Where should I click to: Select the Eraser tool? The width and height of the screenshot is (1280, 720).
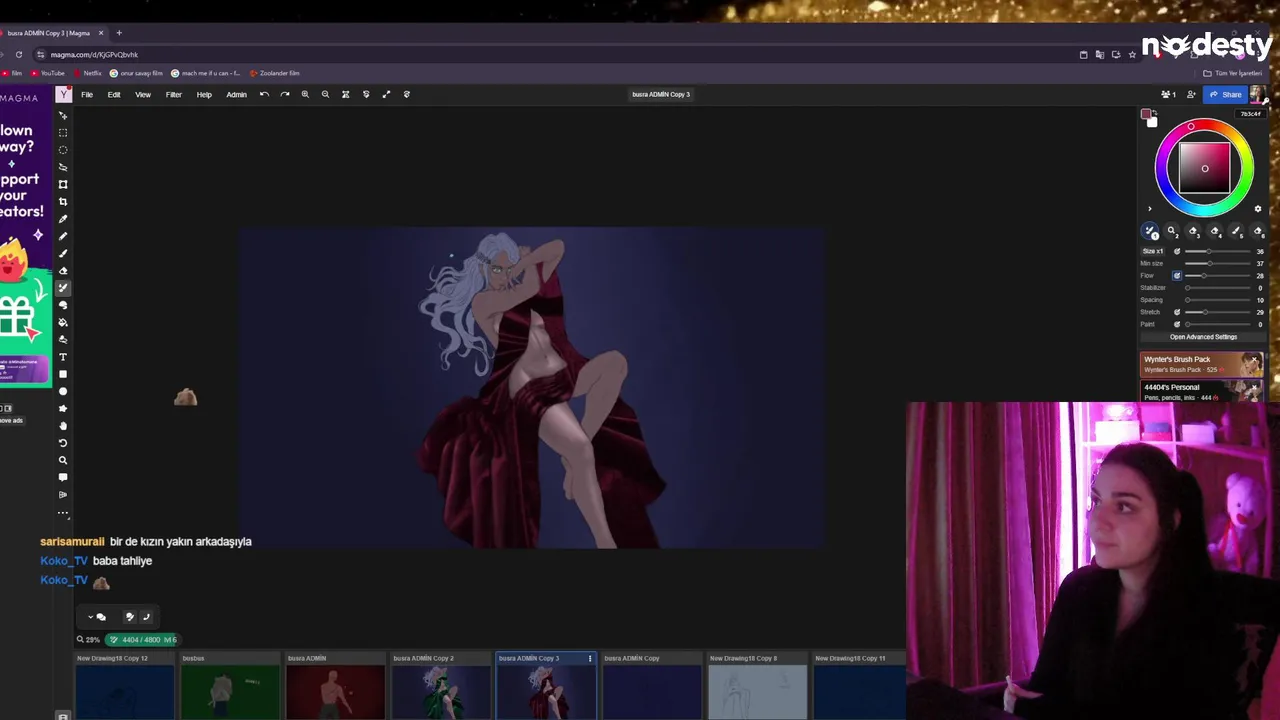coord(63,271)
